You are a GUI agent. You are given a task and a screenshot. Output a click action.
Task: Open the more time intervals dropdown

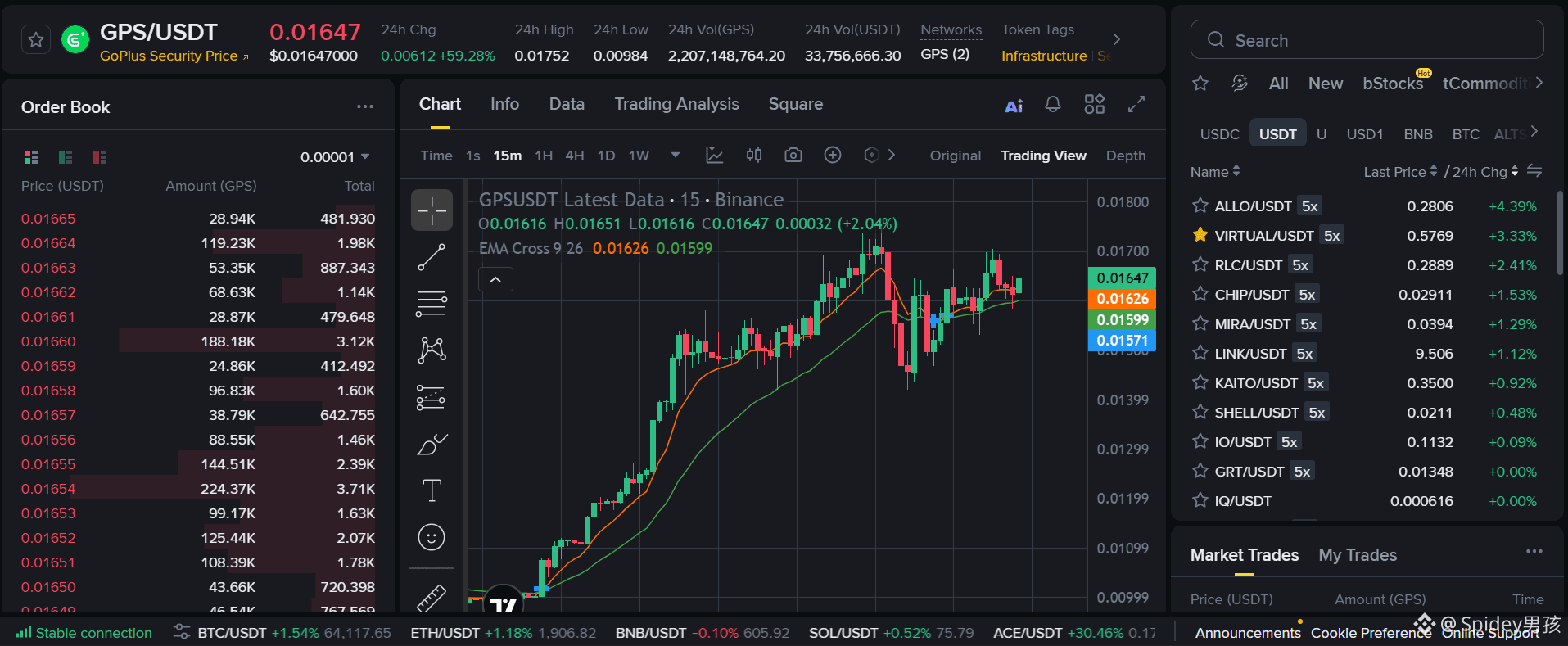click(x=676, y=155)
